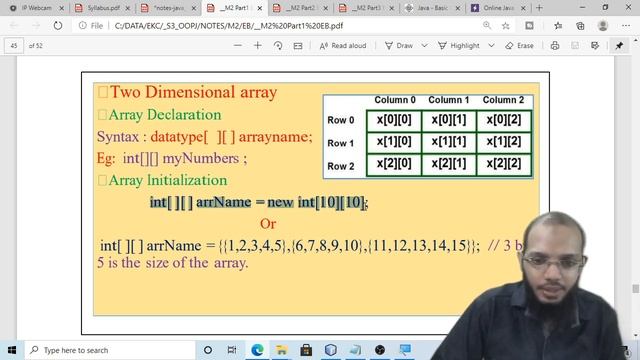Click the x[0][0] table cell
The width and height of the screenshot is (640, 360).
pyautogui.click(x=394, y=120)
